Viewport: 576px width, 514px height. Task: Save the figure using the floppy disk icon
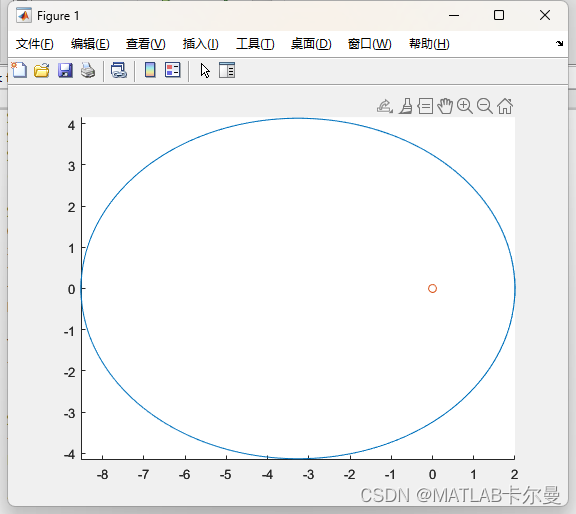65,70
